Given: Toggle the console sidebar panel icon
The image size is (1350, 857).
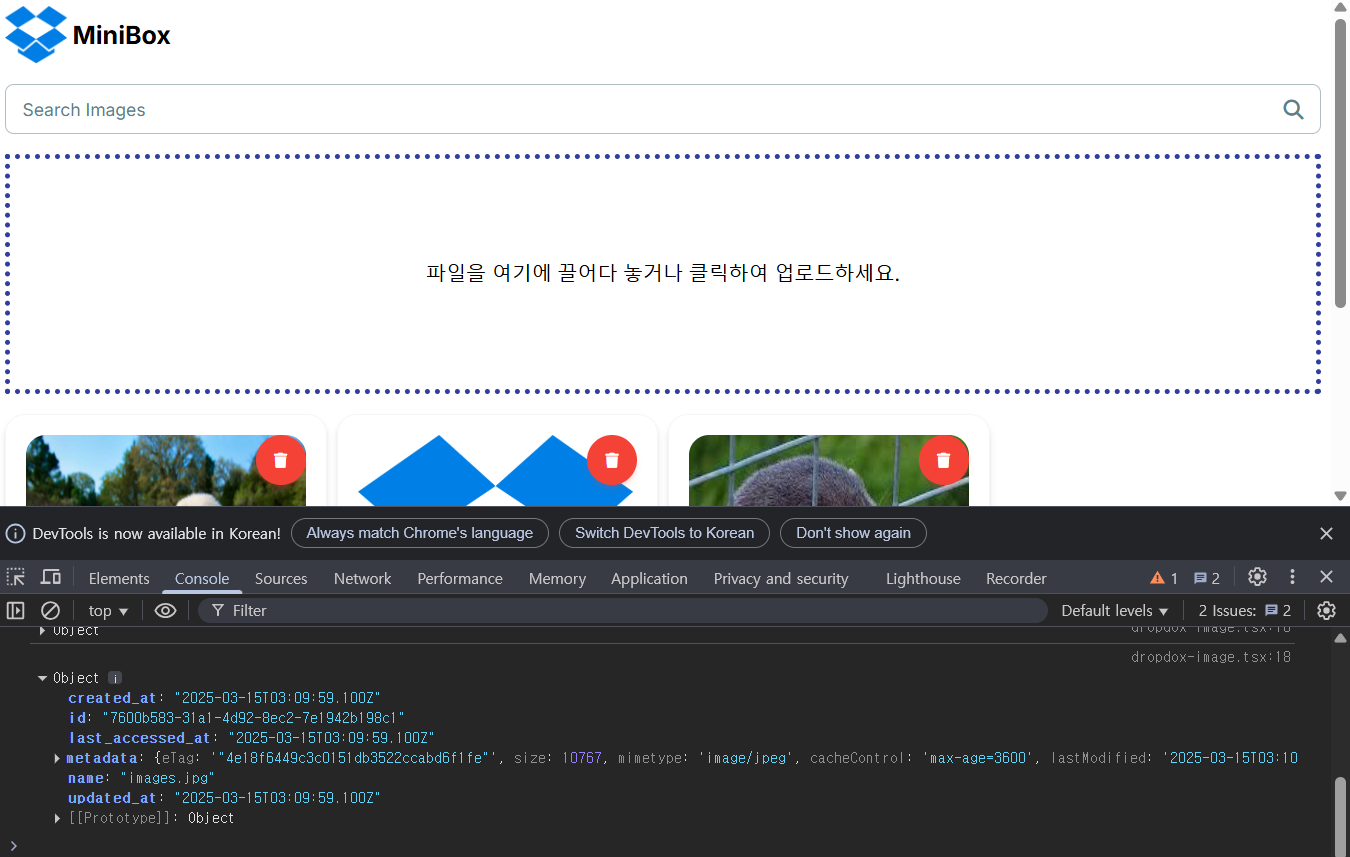Looking at the screenshot, I should tap(16, 610).
